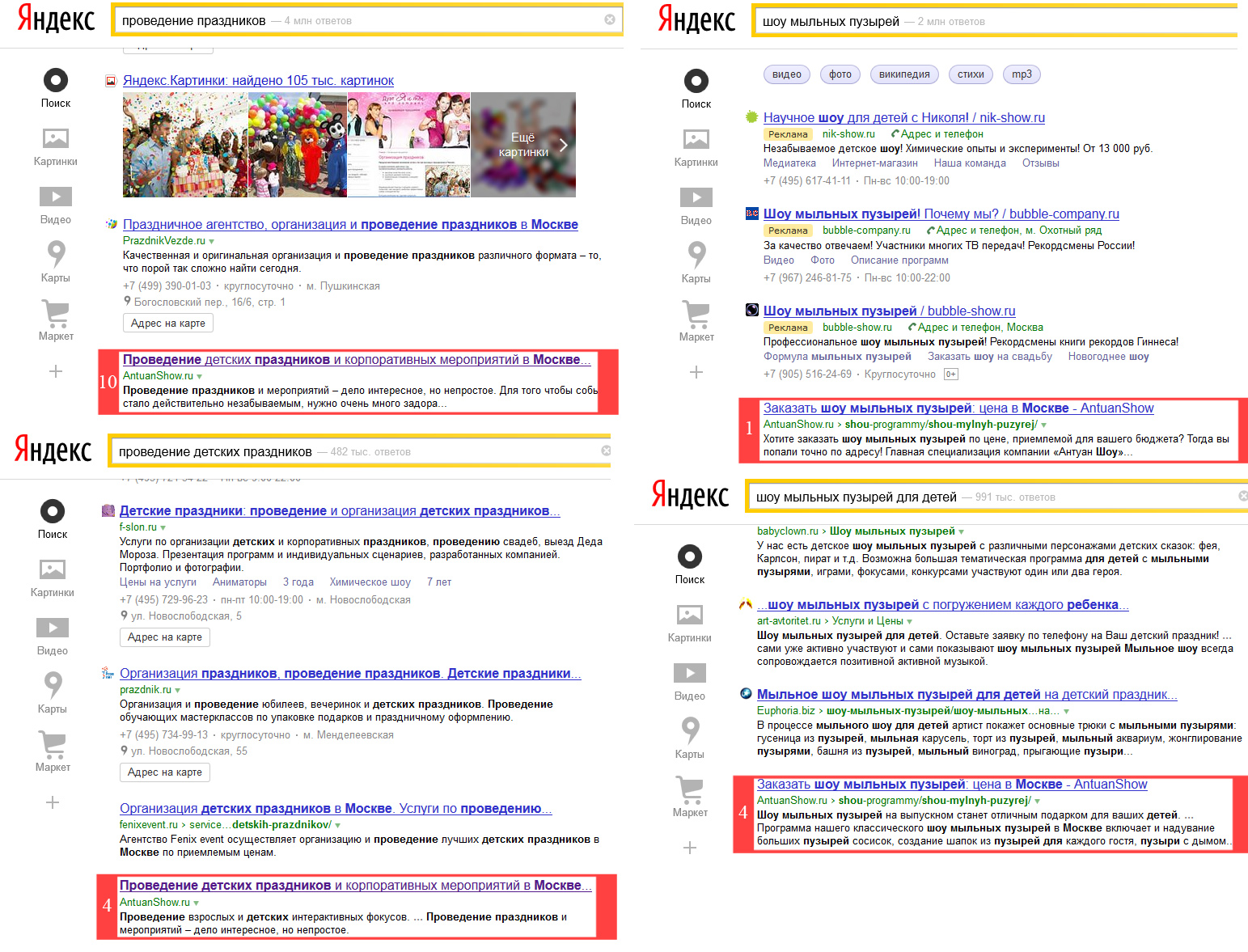
Task: Clear the 'проведение детских праздников' search field
Action: [x=606, y=451]
